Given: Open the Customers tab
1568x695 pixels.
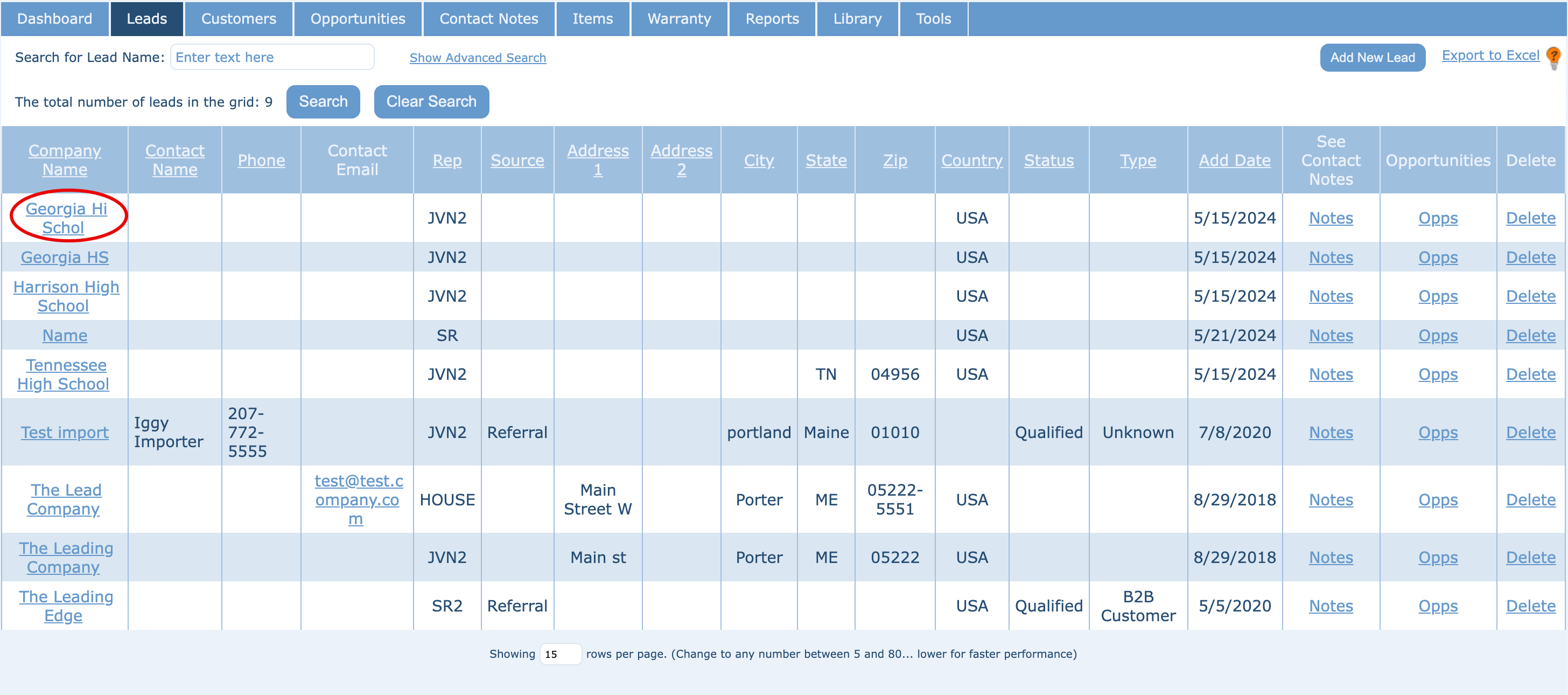Looking at the screenshot, I should pos(238,19).
